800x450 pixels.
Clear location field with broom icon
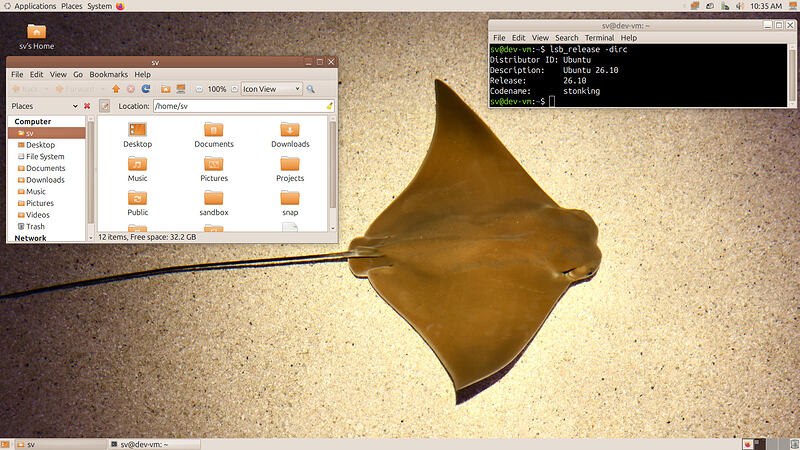[x=329, y=106]
